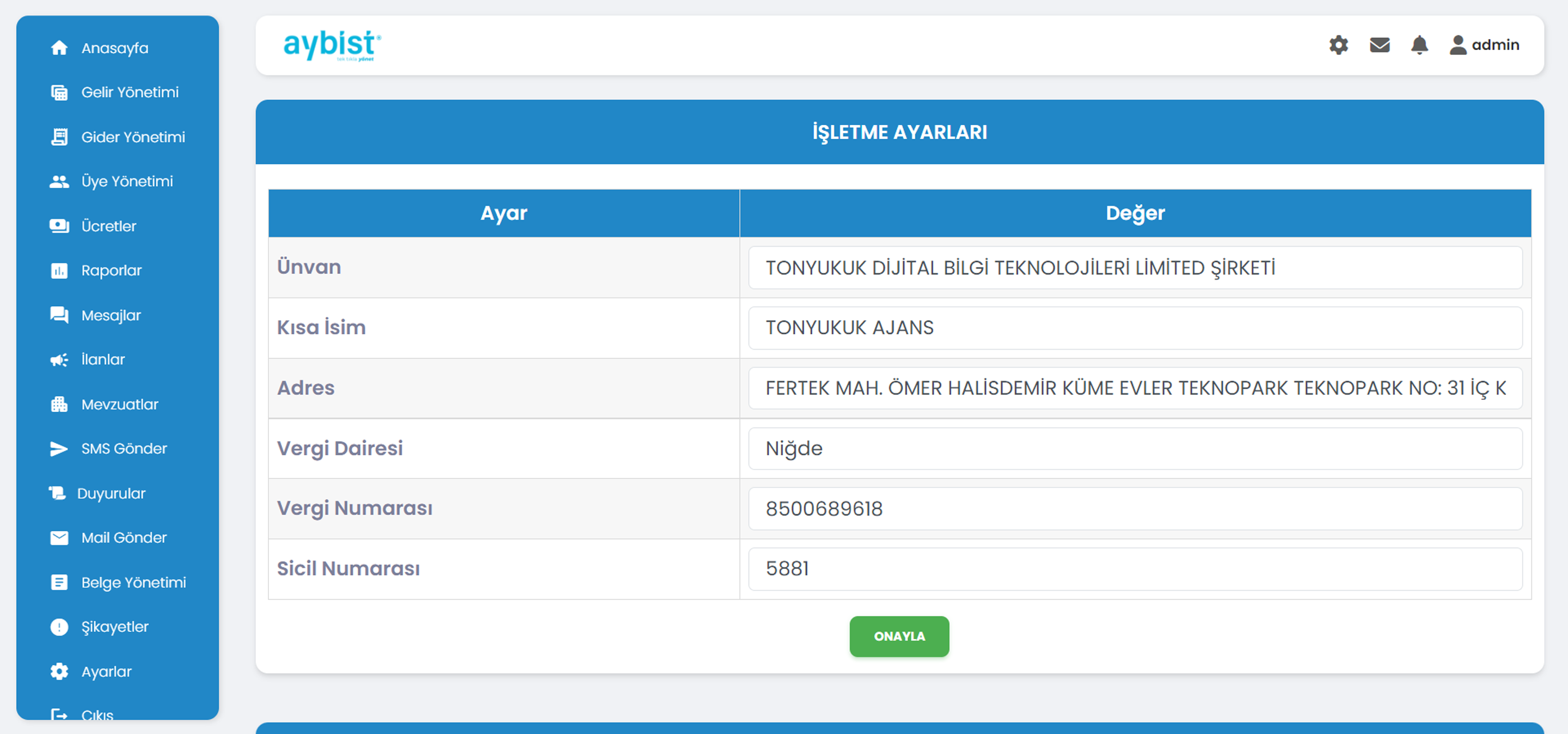Click the Değer column header
This screenshot has width=1568, height=734.
click(1135, 213)
